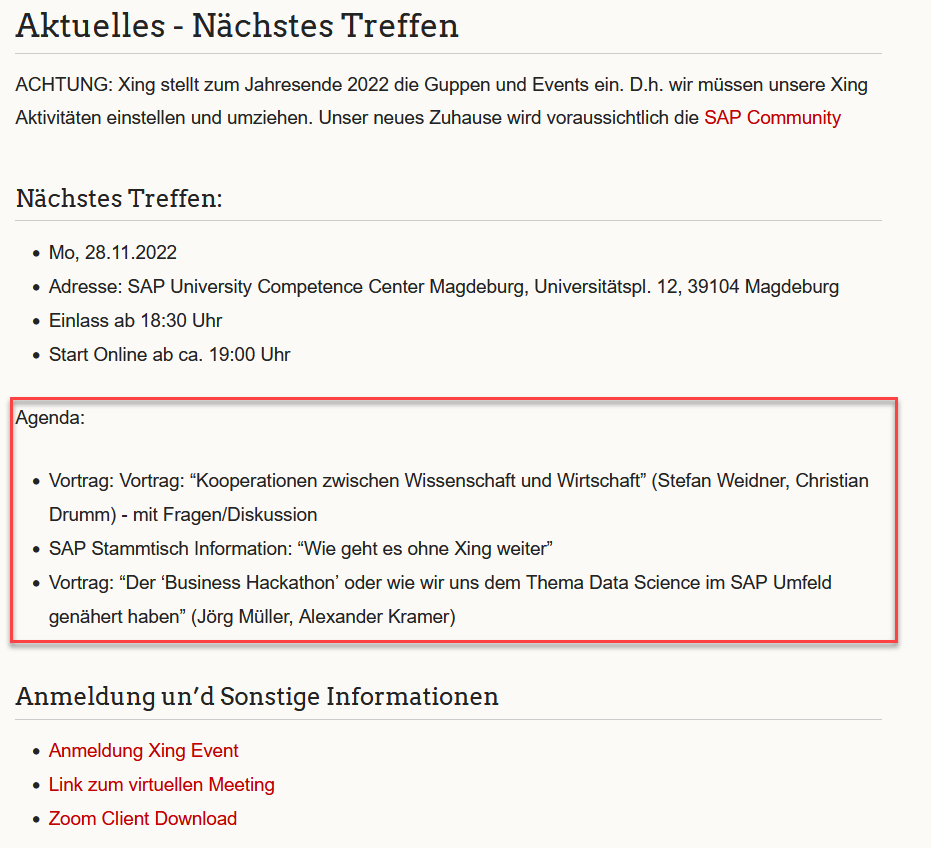Click the 'Start Online ab ca. 19:00 Uhr' entry
Viewport: 931px width, 848px height.
coord(169,355)
